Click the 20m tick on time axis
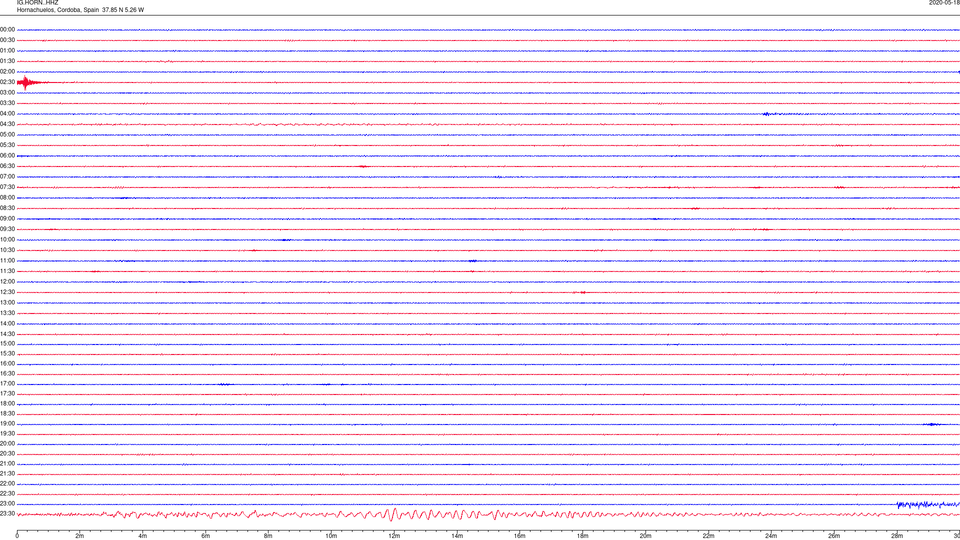The width and height of the screenshot is (960, 540). click(645, 536)
